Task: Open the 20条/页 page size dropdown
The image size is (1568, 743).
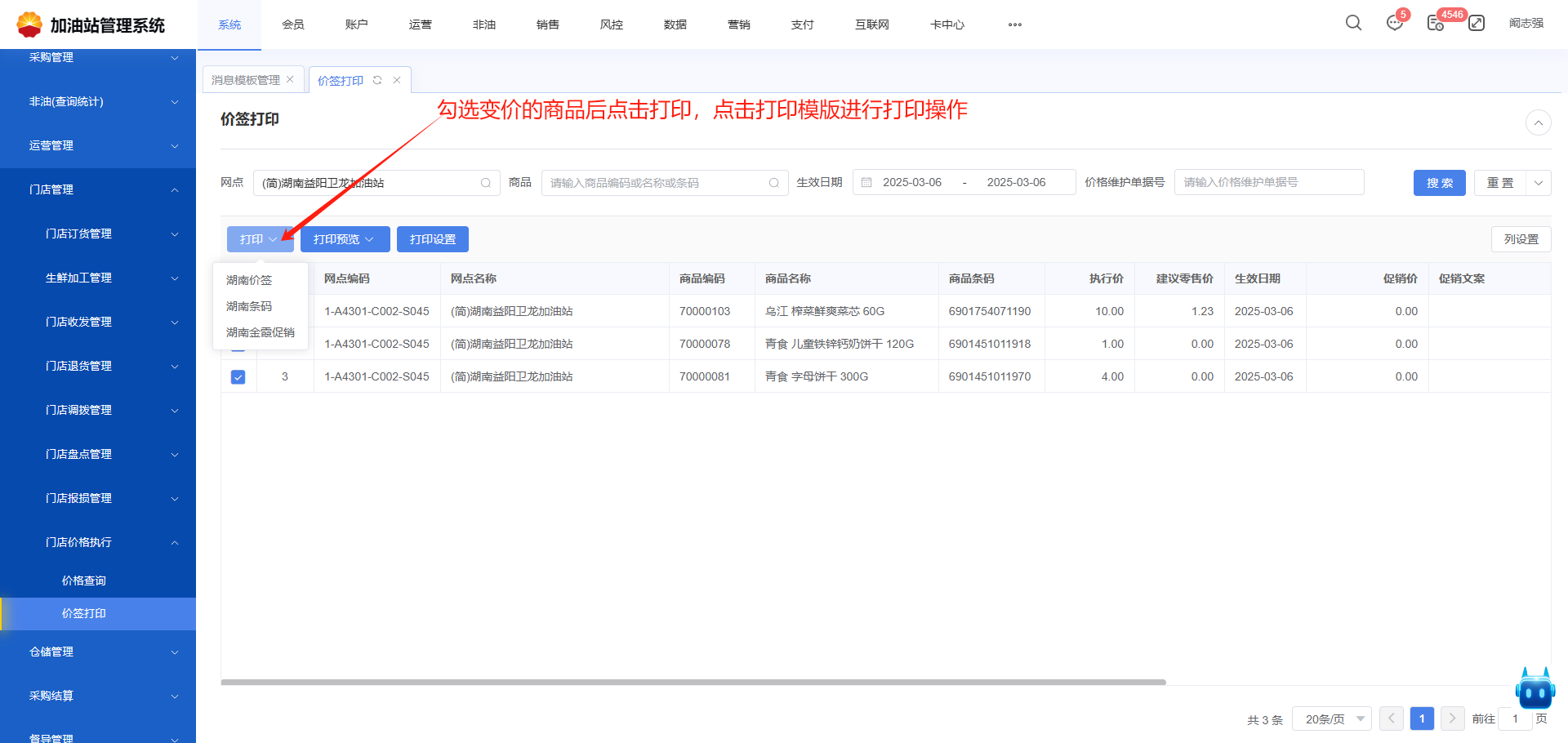Action: coord(1332,719)
